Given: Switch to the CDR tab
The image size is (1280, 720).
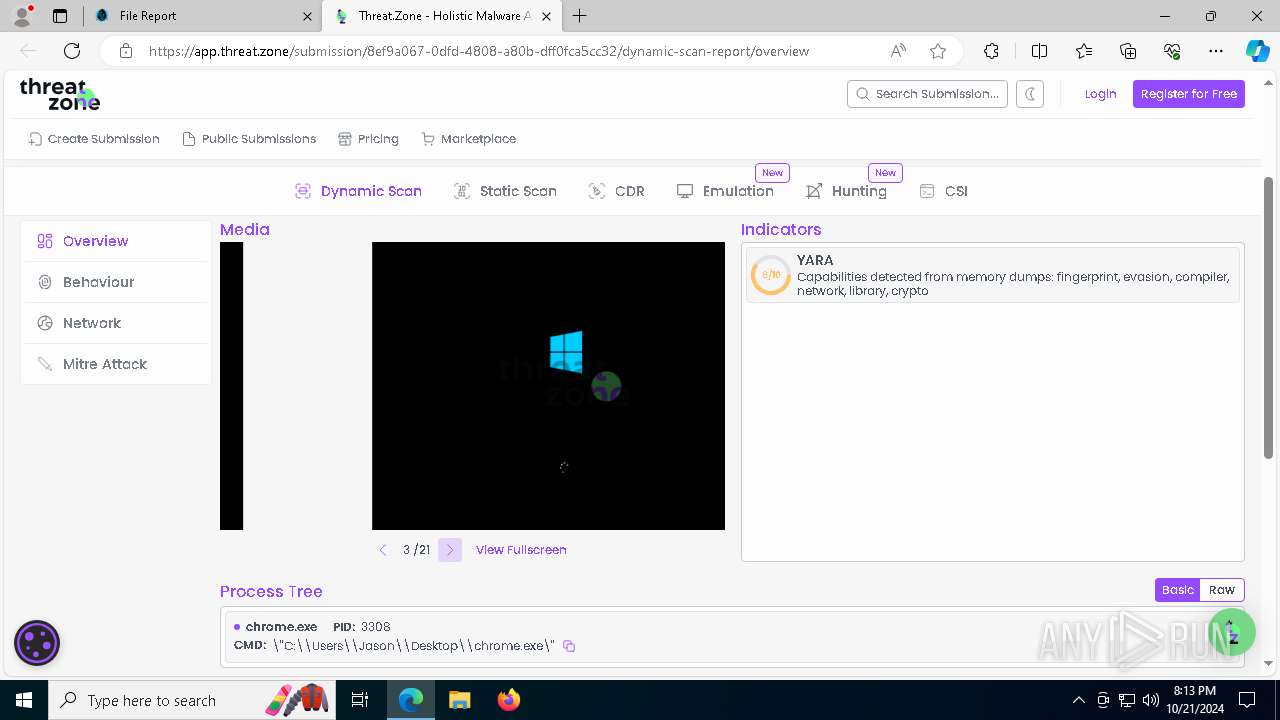Looking at the screenshot, I should pos(617,191).
